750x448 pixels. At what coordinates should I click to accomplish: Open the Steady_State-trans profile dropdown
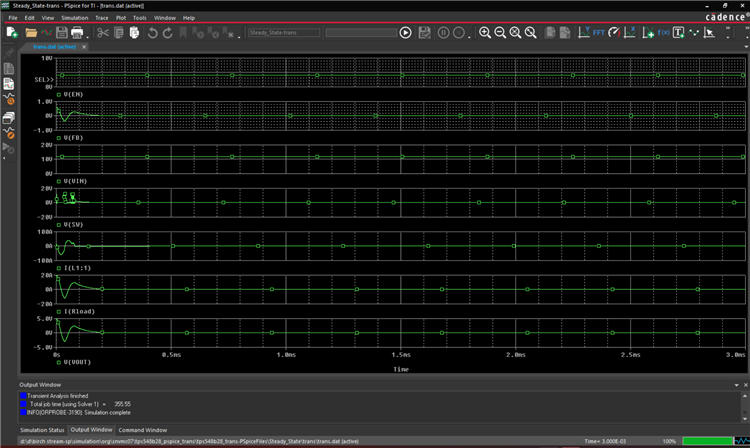tap(283, 33)
